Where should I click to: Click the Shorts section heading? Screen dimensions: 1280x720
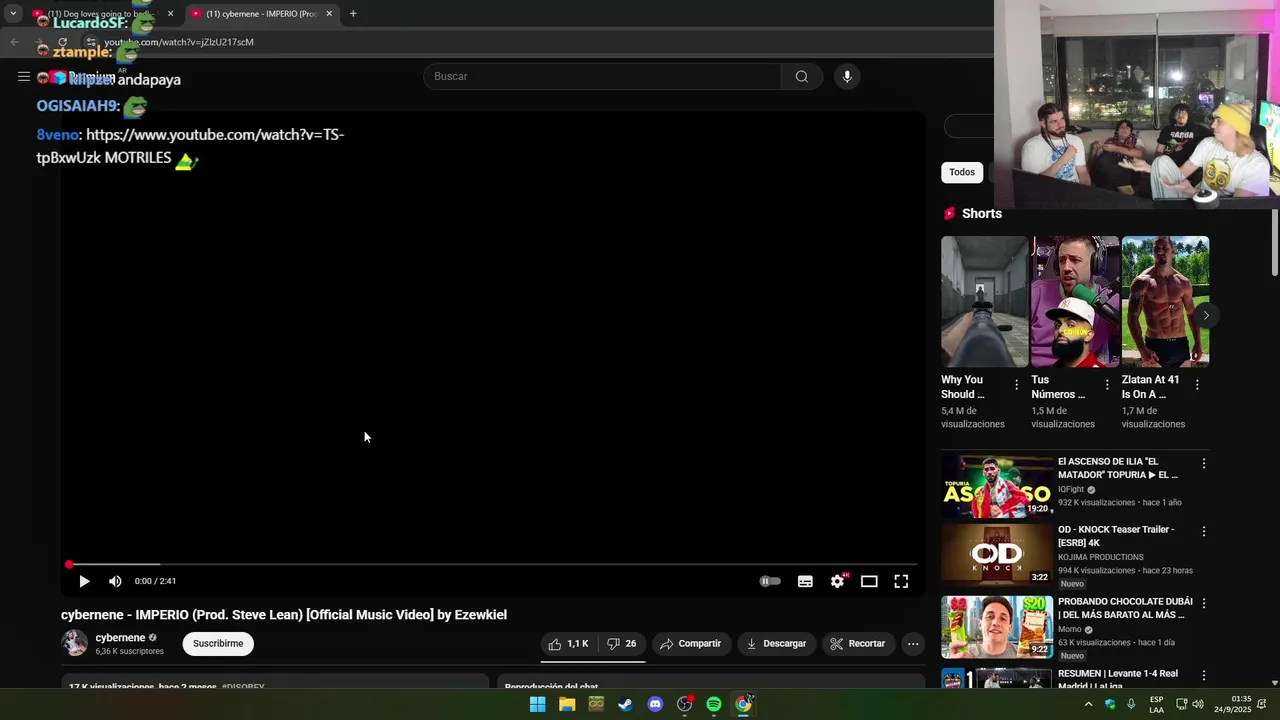coord(982,214)
